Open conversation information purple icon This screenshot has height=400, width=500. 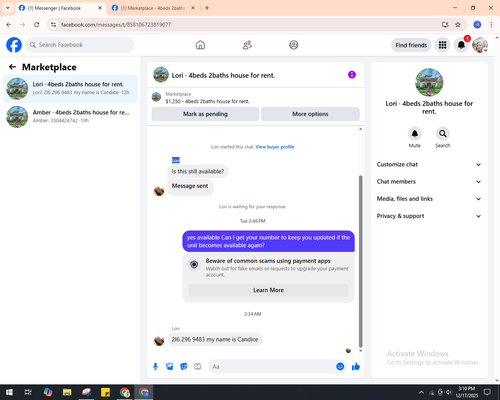point(352,75)
